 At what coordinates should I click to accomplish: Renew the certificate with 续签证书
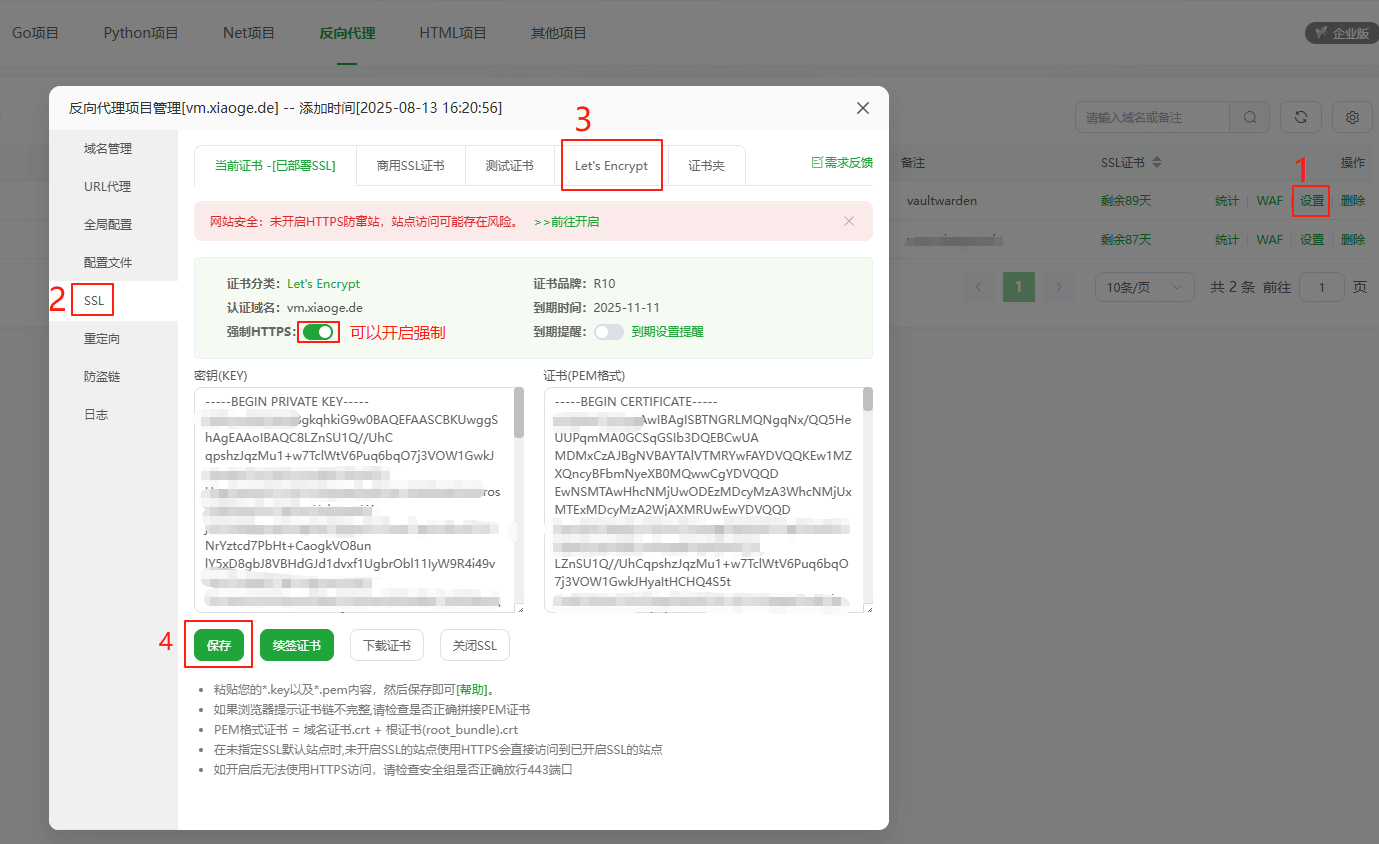(x=296, y=645)
